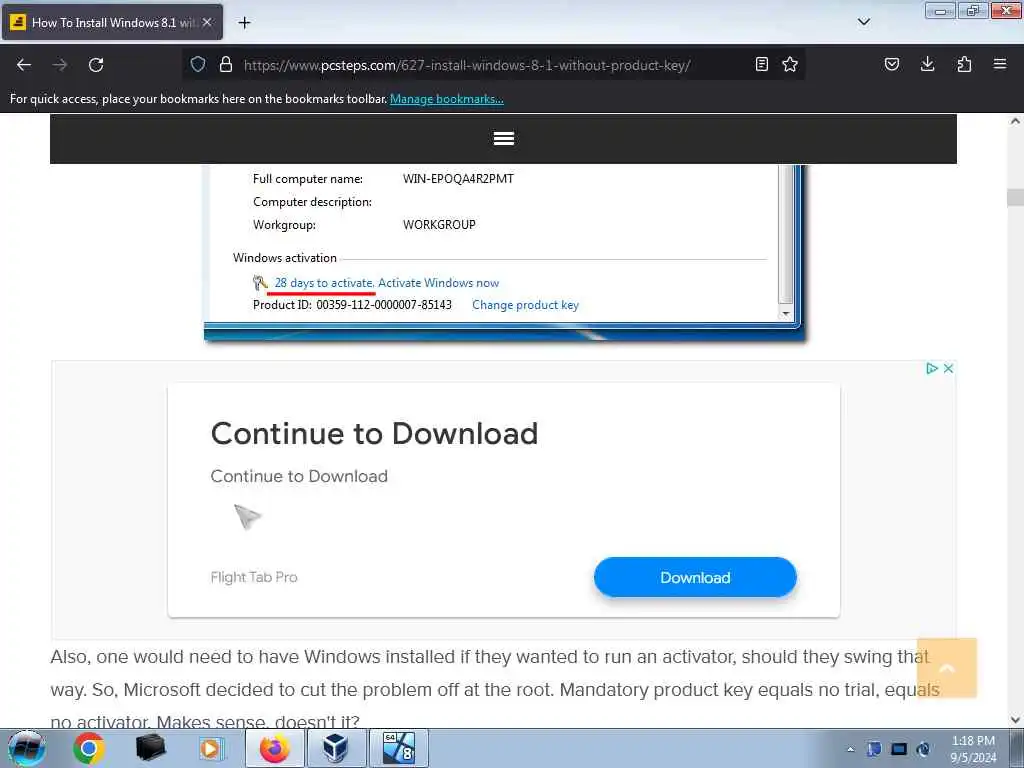
Task: Open the taskbar clock showing 1:18 PM
Action: pos(973,749)
